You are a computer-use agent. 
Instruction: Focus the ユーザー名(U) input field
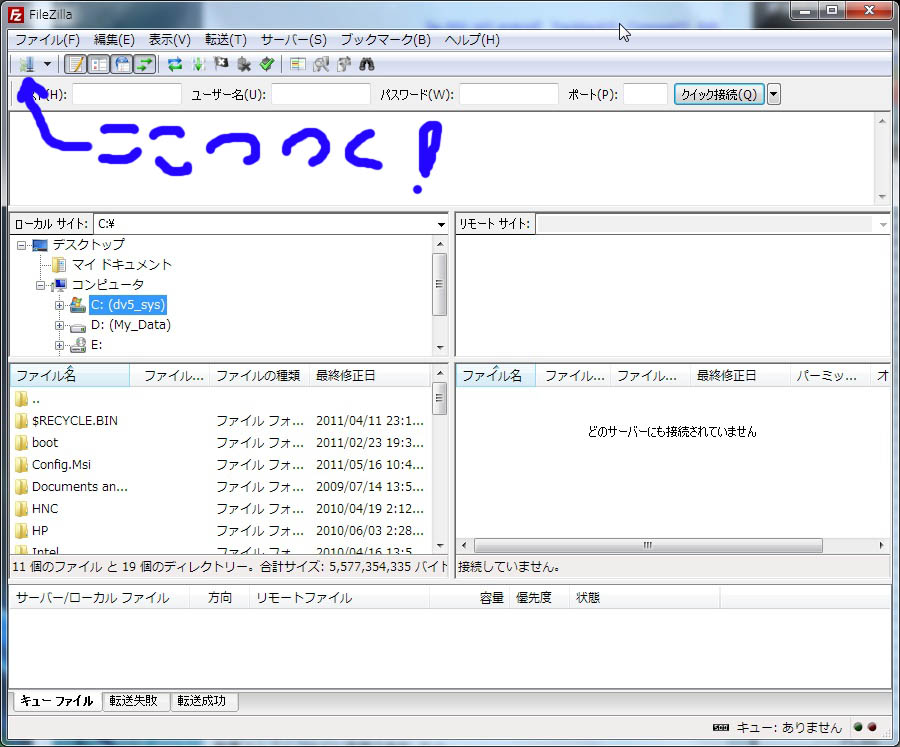point(321,94)
